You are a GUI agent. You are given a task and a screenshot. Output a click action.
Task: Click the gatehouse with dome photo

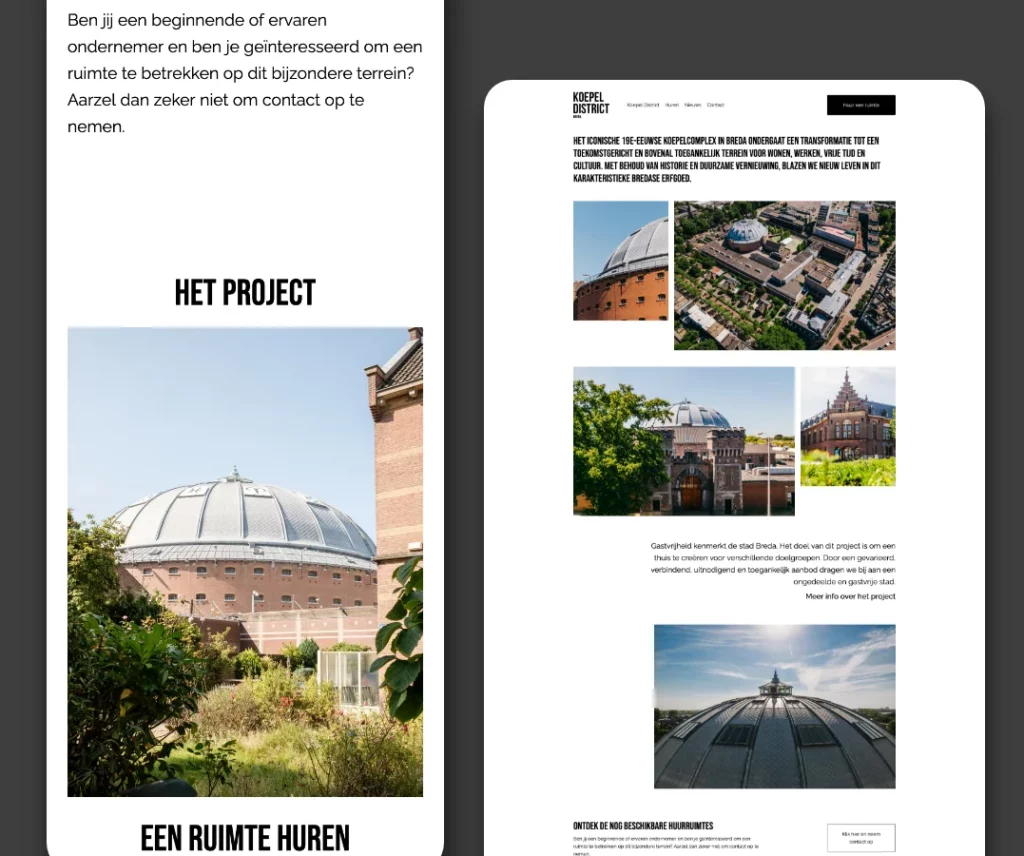point(683,441)
